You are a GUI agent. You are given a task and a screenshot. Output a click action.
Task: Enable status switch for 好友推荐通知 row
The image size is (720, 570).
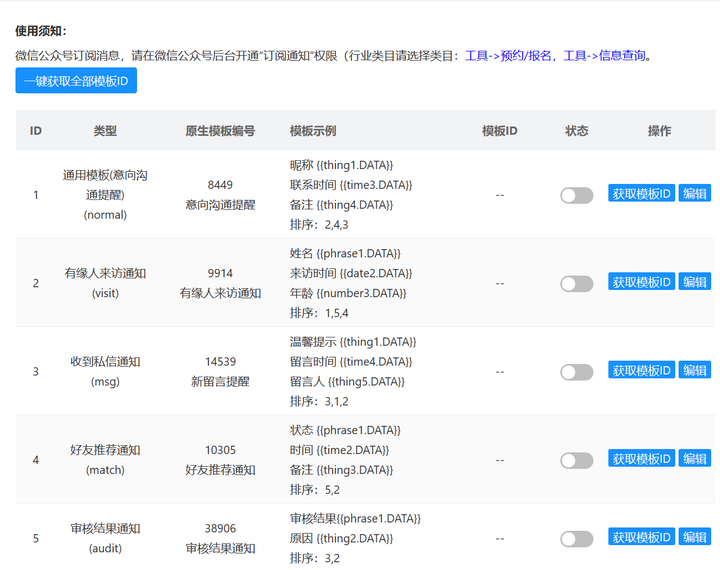pos(577,460)
